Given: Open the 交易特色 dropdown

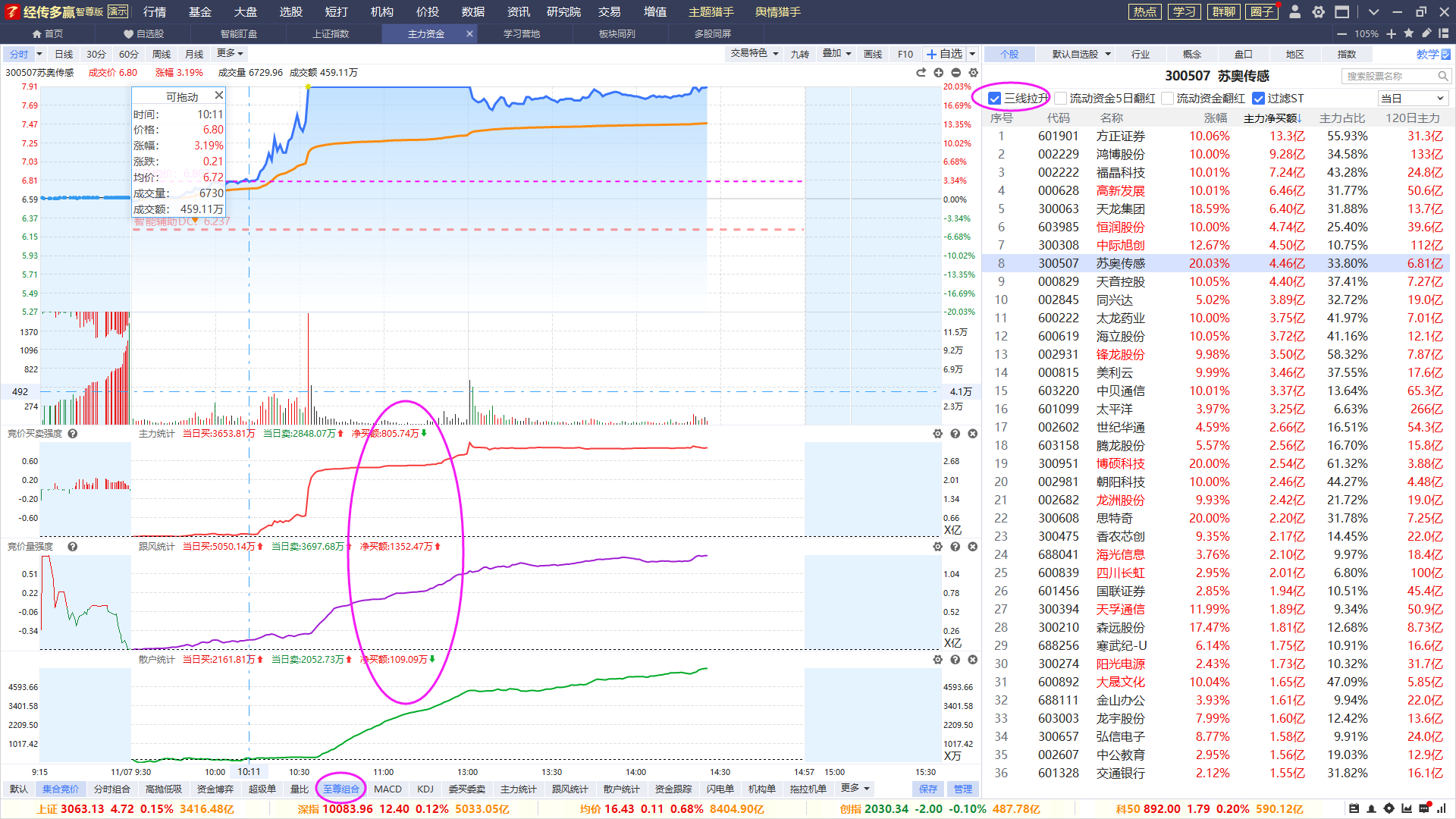Looking at the screenshot, I should [754, 54].
